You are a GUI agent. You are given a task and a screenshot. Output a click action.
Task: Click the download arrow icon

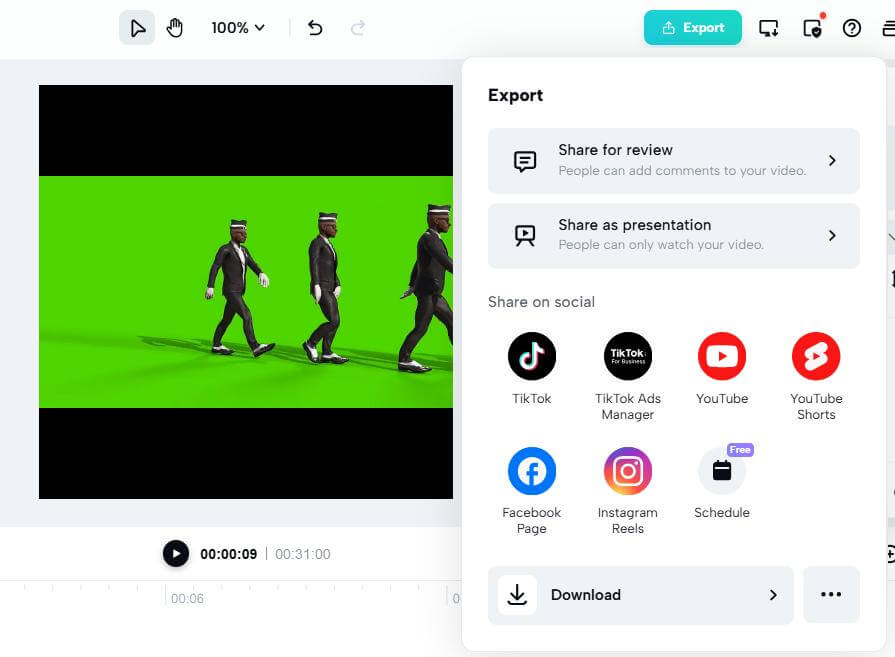click(517, 595)
